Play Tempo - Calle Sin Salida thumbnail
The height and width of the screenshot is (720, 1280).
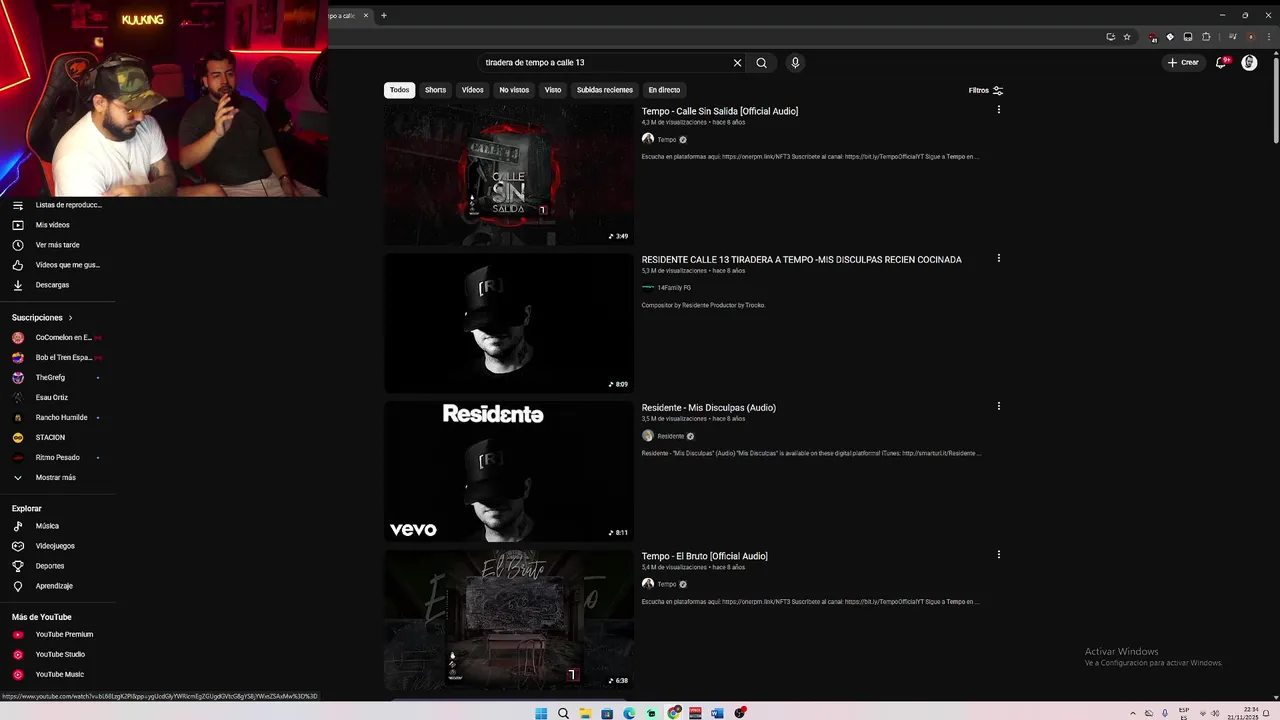tap(509, 175)
